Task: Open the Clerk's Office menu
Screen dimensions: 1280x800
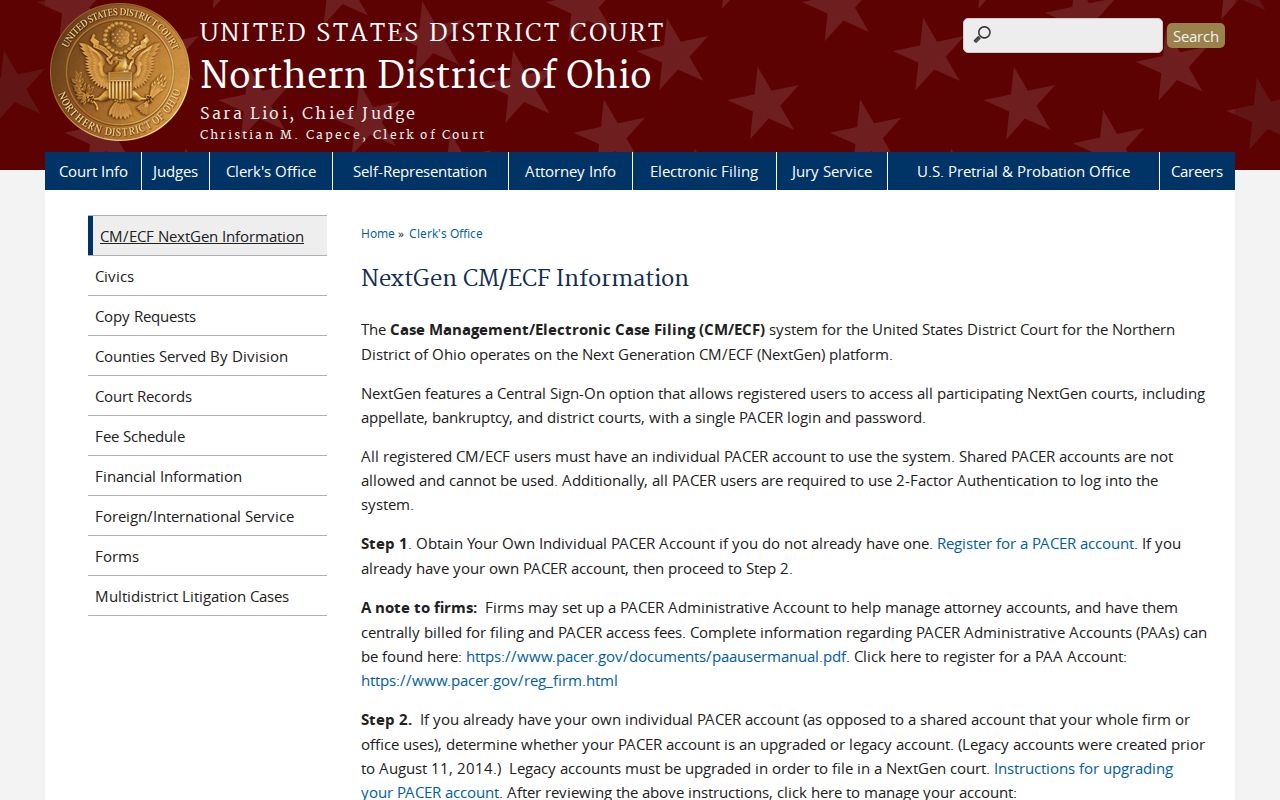Action: [x=271, y=171]
